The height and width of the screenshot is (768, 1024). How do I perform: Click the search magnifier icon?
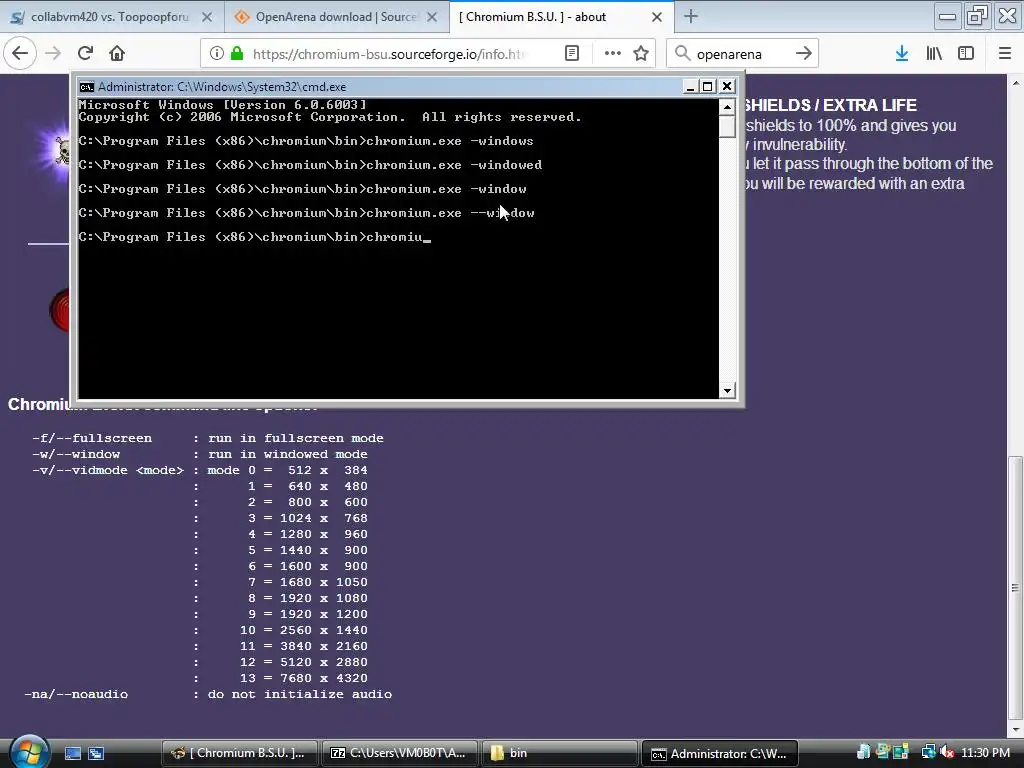coord(682,53)
